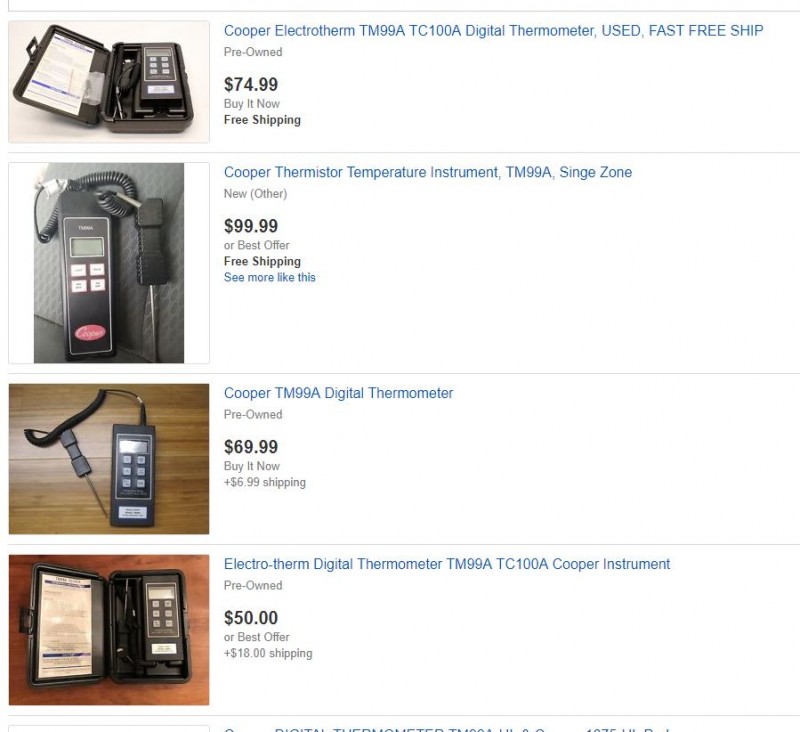This screenshot has width=800, height=732.
Task: Click the $99.99 price
Action: [251, 226]
